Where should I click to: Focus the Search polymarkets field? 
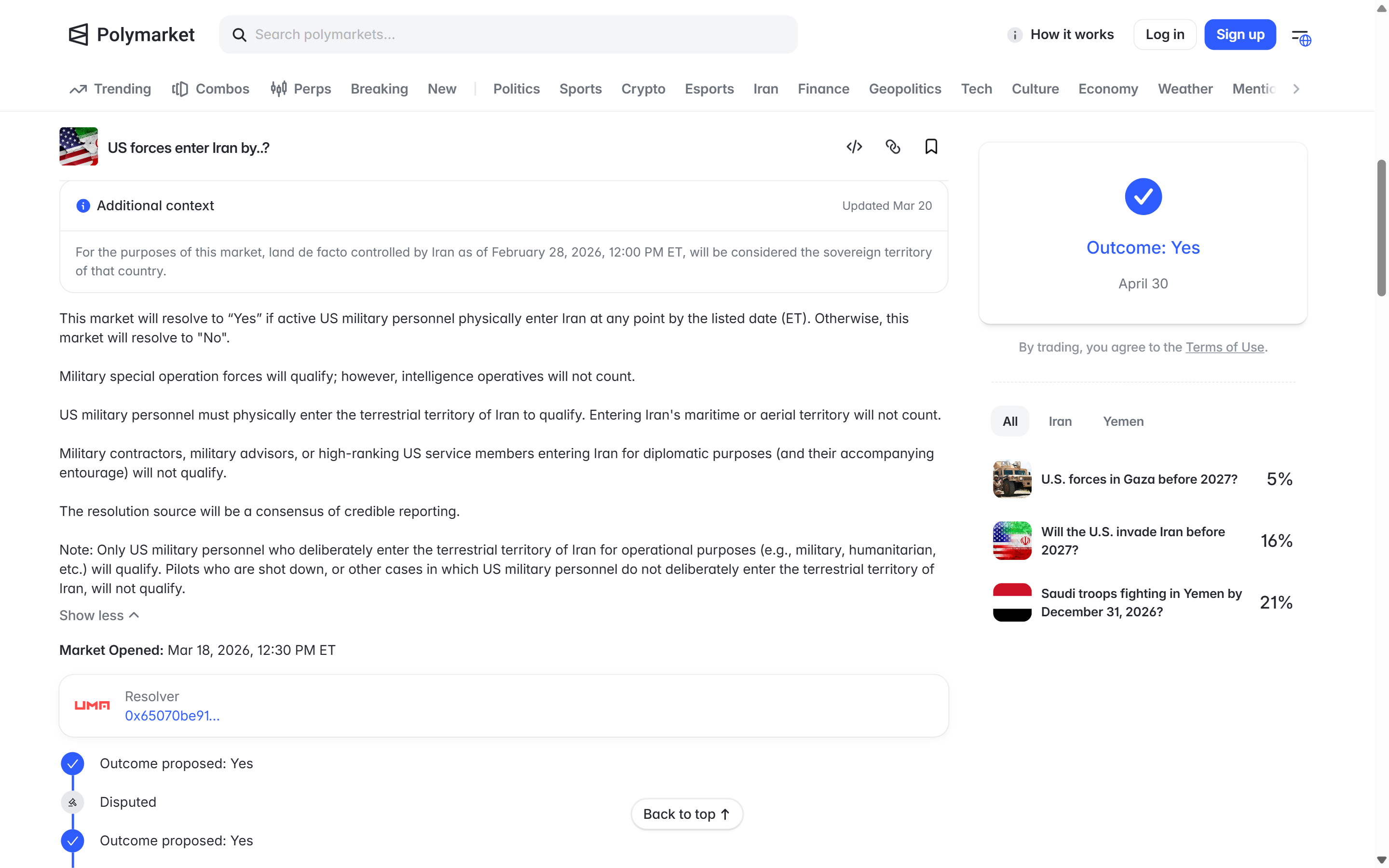(x=508, y=34)
